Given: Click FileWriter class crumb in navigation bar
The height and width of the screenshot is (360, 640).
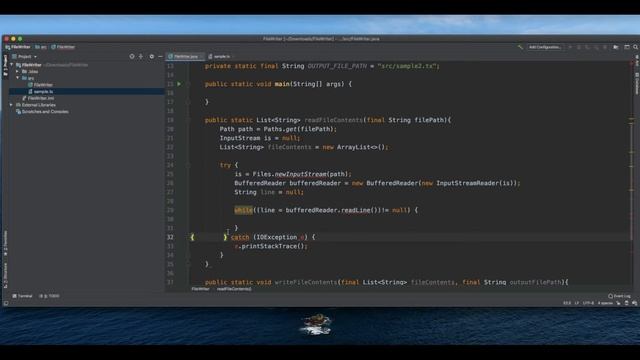Looking at the screenshot, I should click(x=63, y=47).
